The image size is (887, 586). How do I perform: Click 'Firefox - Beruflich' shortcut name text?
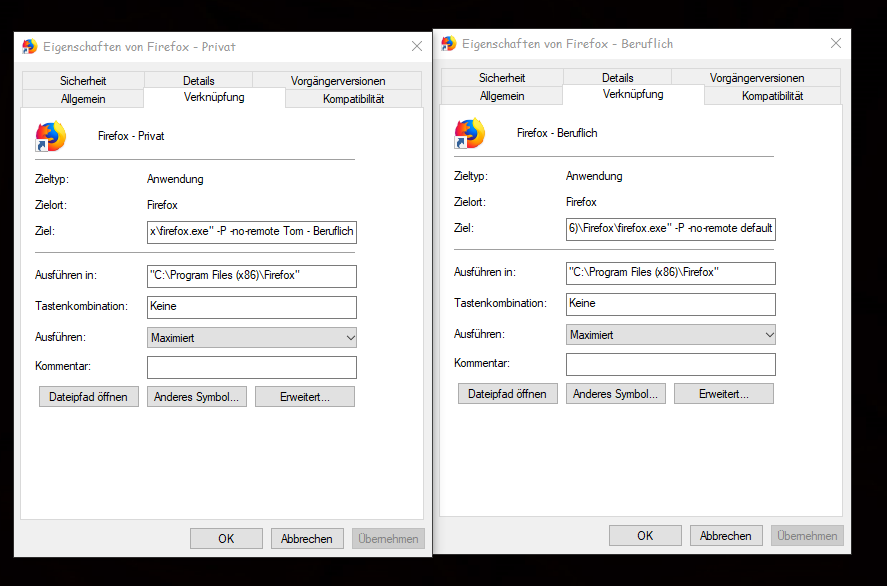coord(557,133)
